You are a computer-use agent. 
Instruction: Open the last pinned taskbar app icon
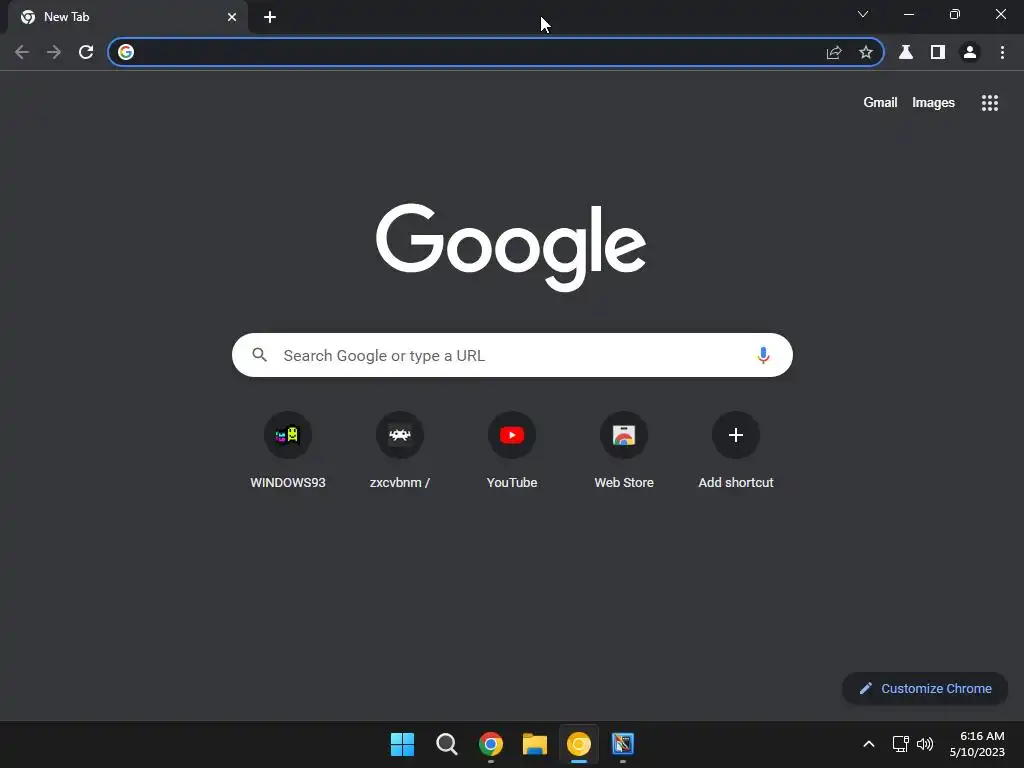pyautogui.click(x=623, y=744)
